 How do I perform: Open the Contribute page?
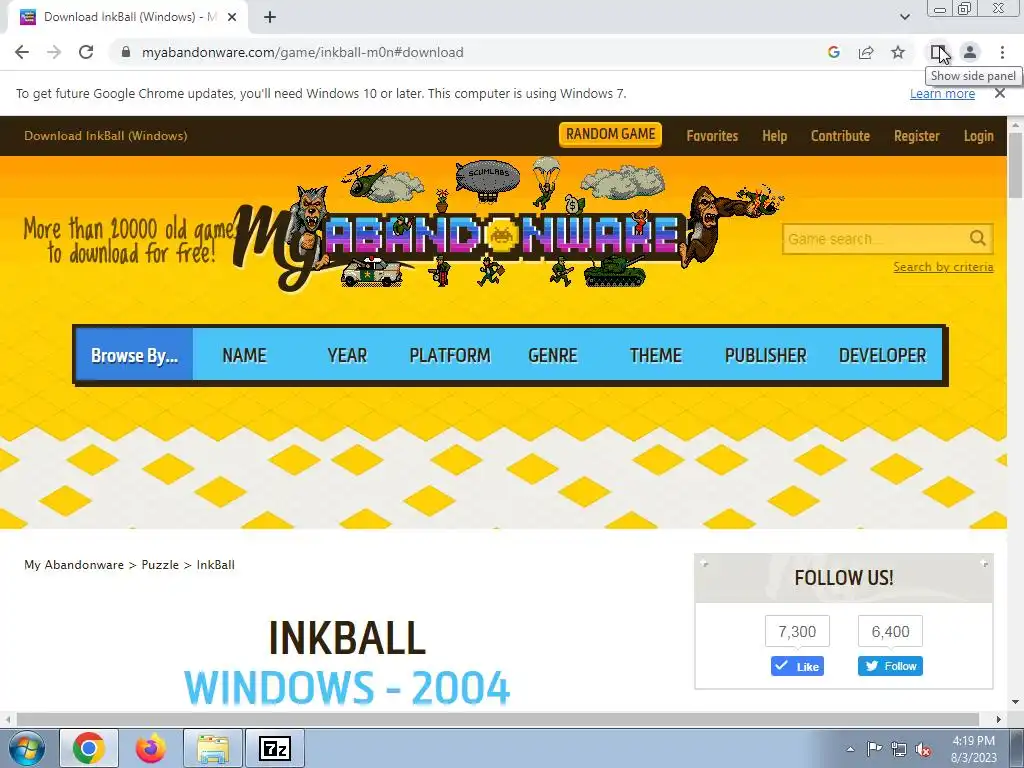tap(840, 136)
